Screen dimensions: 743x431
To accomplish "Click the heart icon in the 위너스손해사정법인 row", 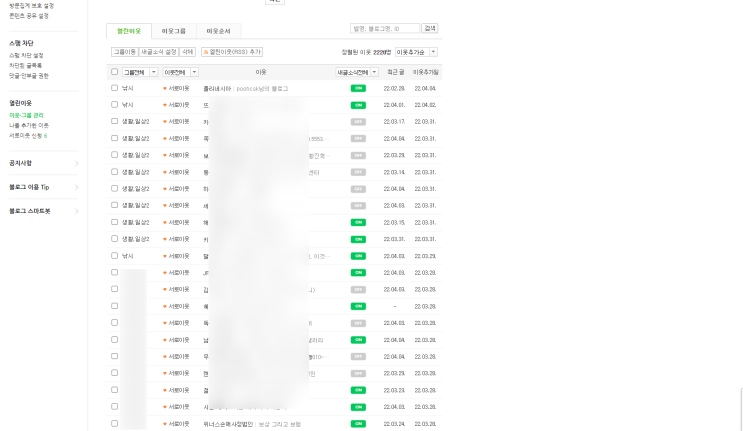I will tap(165, 424).
